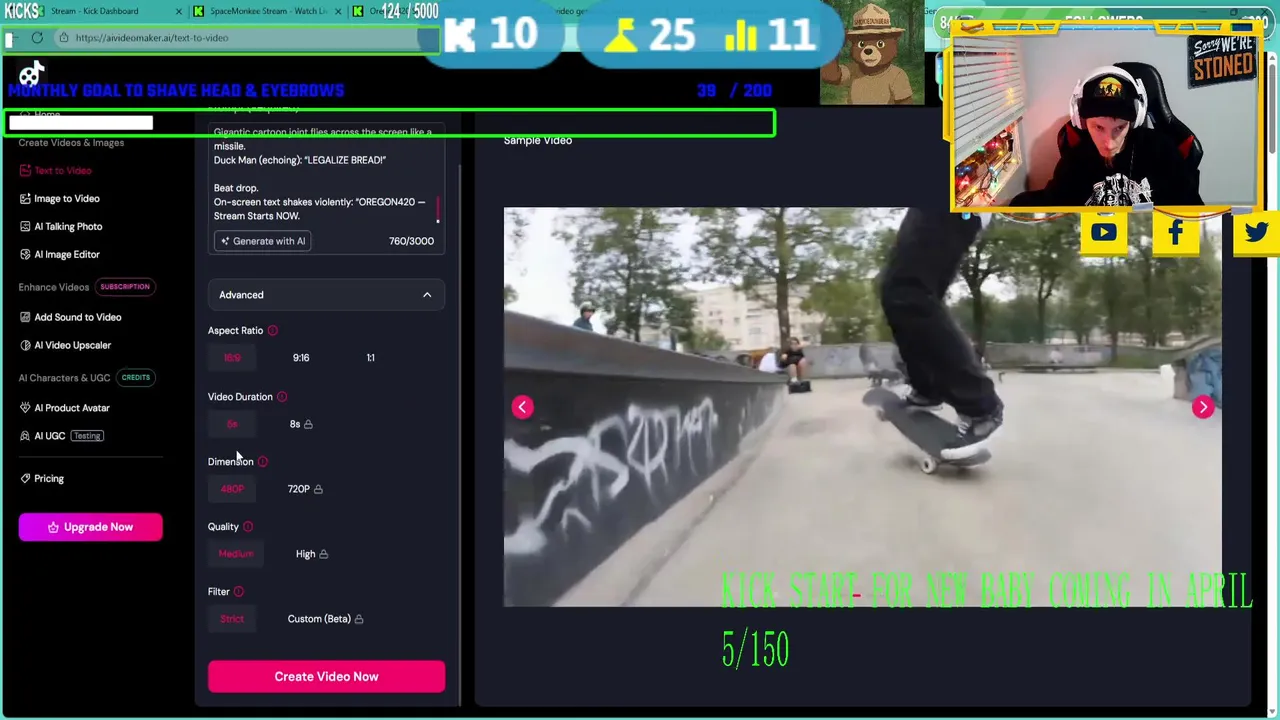Click the Create Videos & Images heading

[71, 143]
